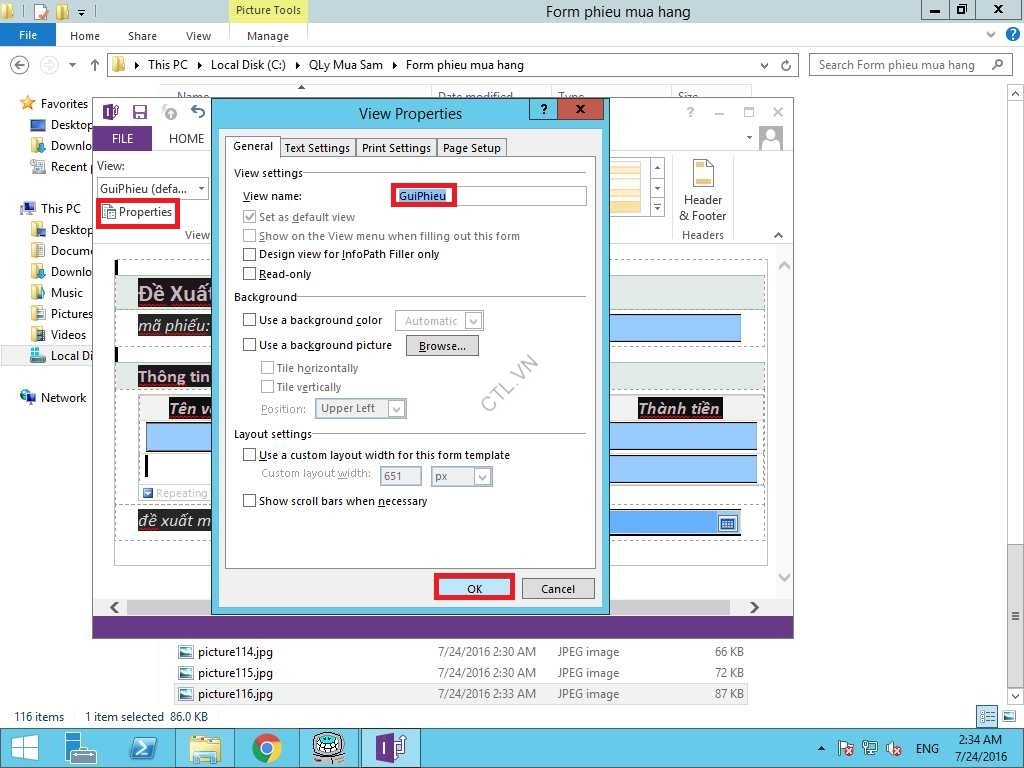Click the InfoPath Save icon
This screenshot has height=768, width=1024.
click(140, 112)
